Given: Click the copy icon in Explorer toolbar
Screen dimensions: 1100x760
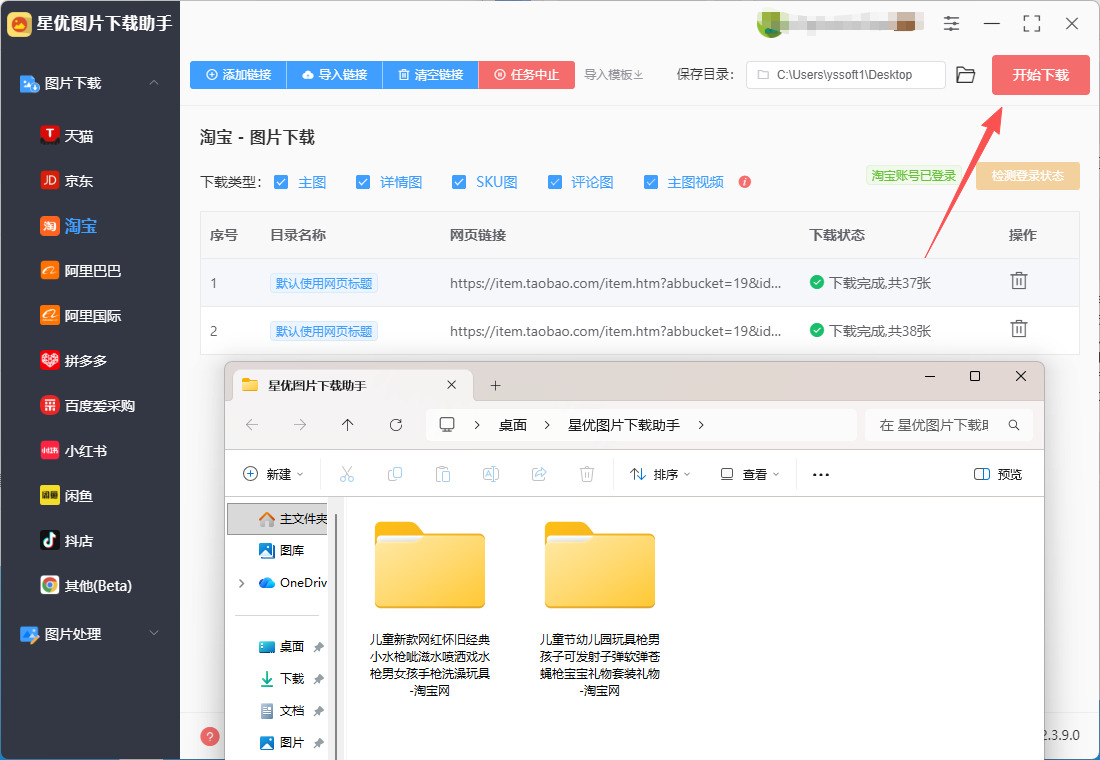Looking at the screenshot, I should pos(395,474).
